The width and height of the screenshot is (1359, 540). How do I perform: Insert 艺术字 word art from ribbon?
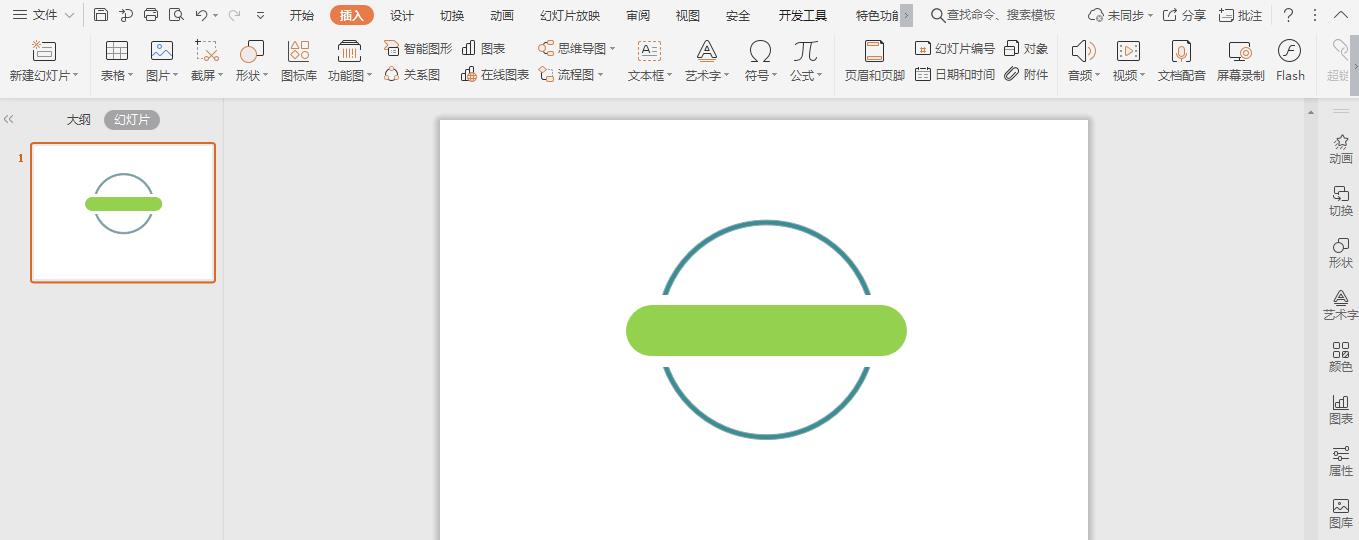[707, 61]
